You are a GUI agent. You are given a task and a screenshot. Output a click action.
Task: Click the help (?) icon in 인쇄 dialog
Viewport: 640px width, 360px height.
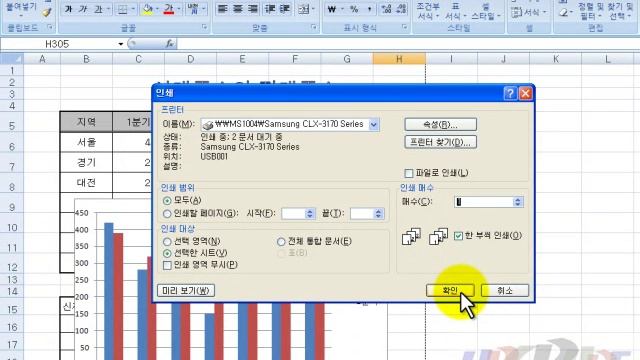pyautogui.click(x=510, y=93)
